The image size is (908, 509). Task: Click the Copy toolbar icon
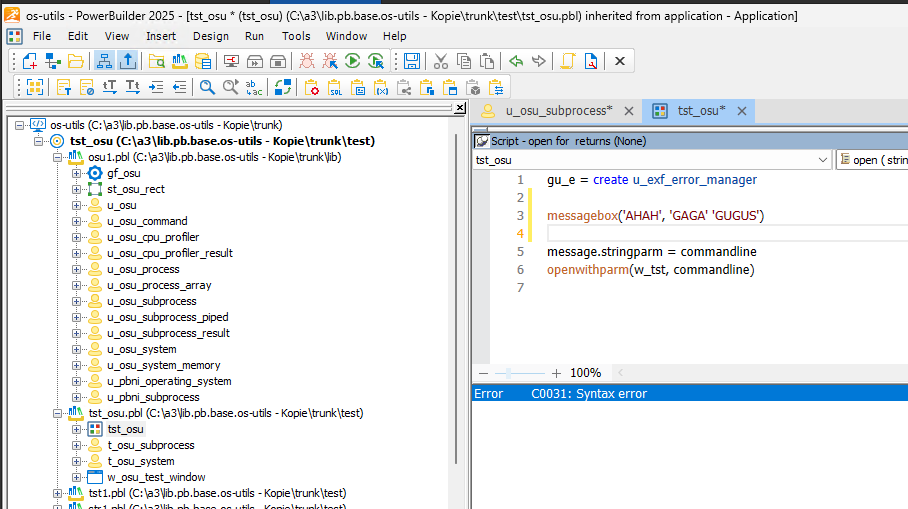click(x=464, y=61)
